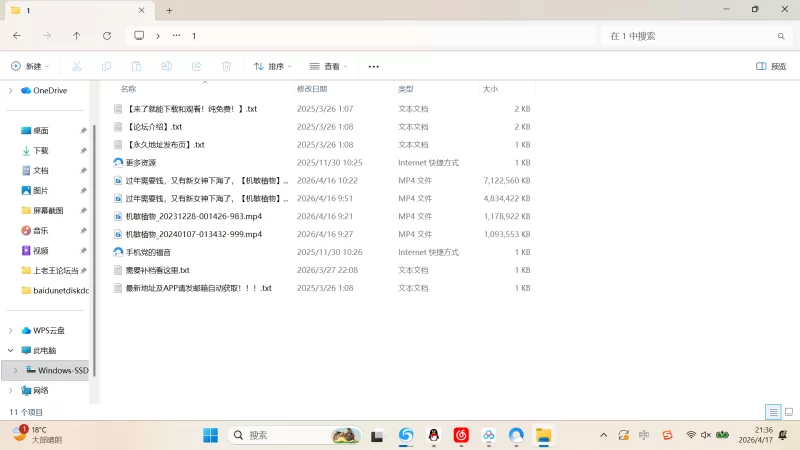Open the three-dots more options menu
Viewport: 800px width, 450px height.
(373, 66)
